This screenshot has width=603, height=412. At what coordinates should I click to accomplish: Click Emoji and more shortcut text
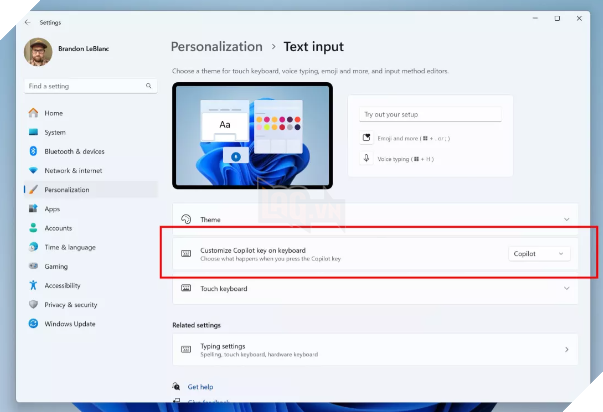(x=413, y=138)
